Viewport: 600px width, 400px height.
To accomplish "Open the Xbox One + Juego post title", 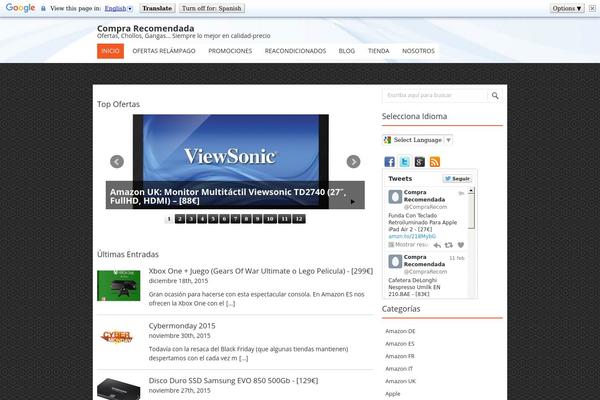I will pos(261,271).
